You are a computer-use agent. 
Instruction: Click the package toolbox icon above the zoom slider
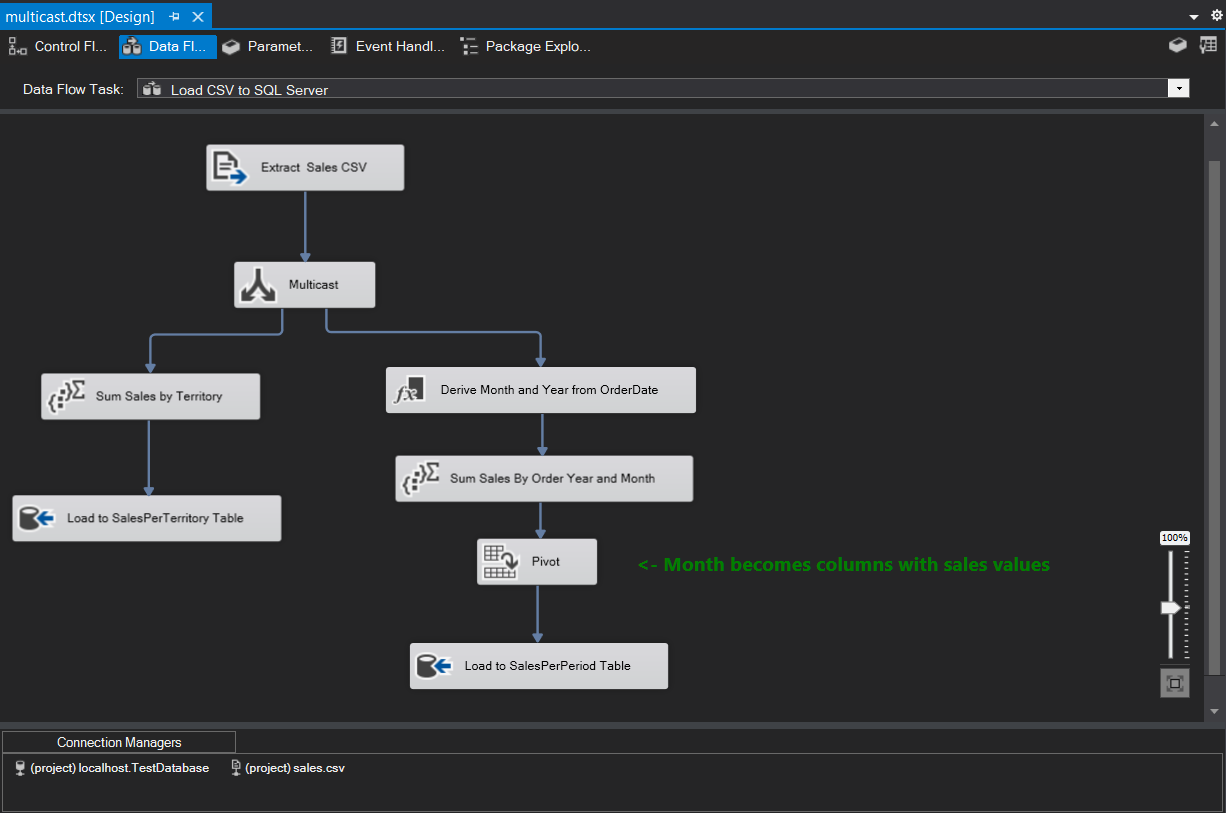click(x=1177, y=45)
